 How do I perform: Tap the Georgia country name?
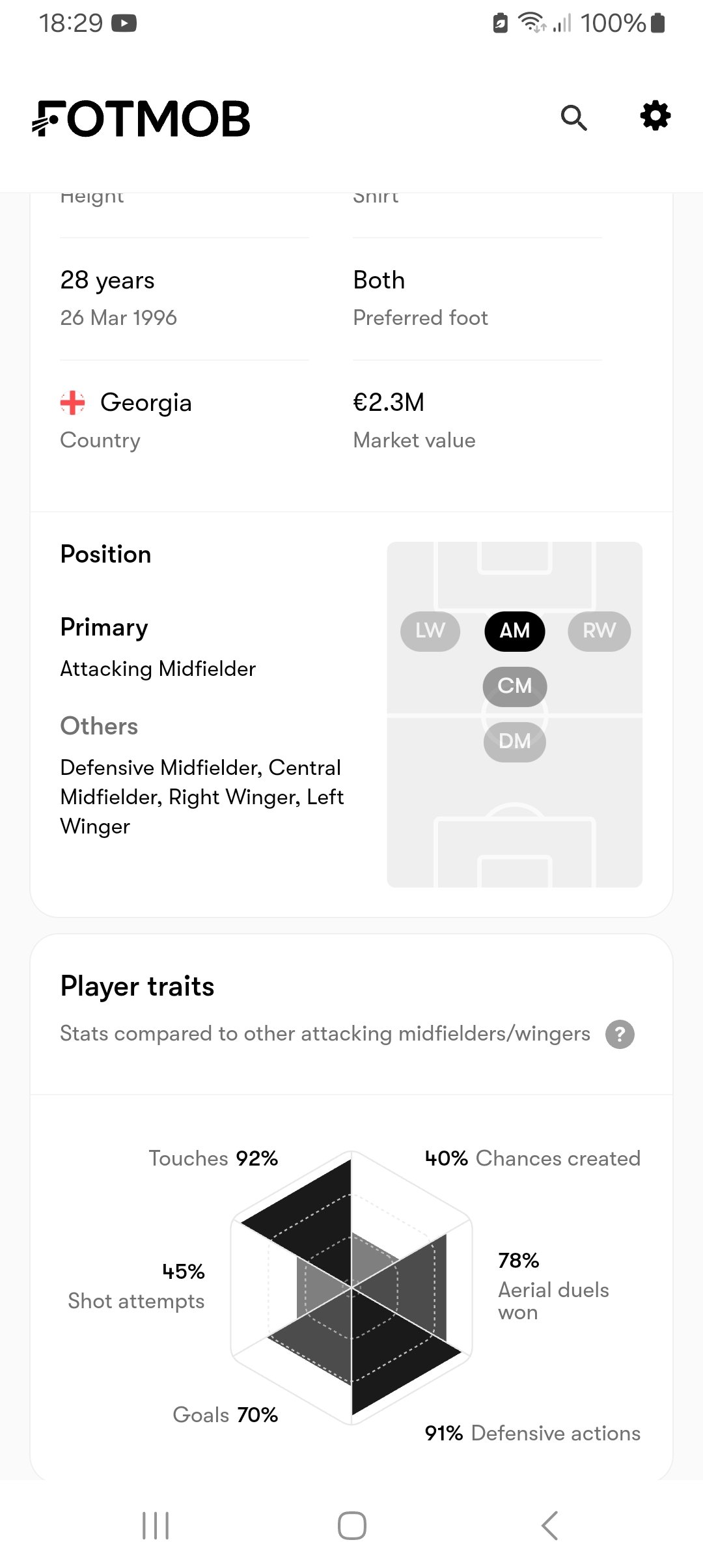tap(146, 402)
